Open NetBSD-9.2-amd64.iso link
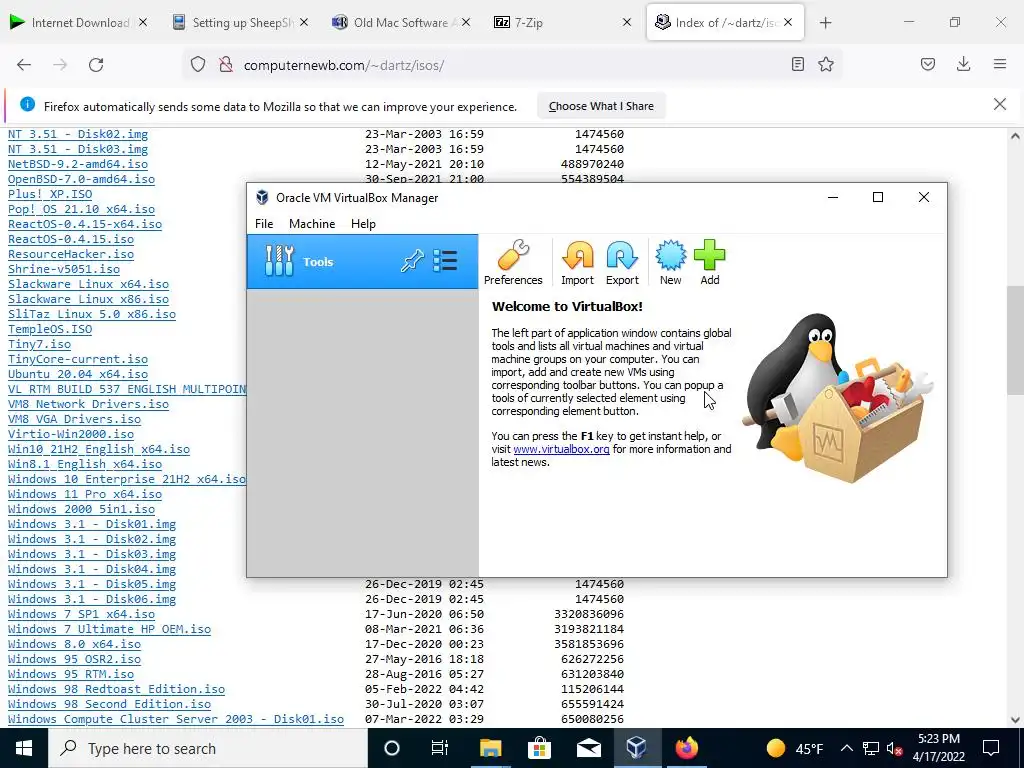 (78, 164)
